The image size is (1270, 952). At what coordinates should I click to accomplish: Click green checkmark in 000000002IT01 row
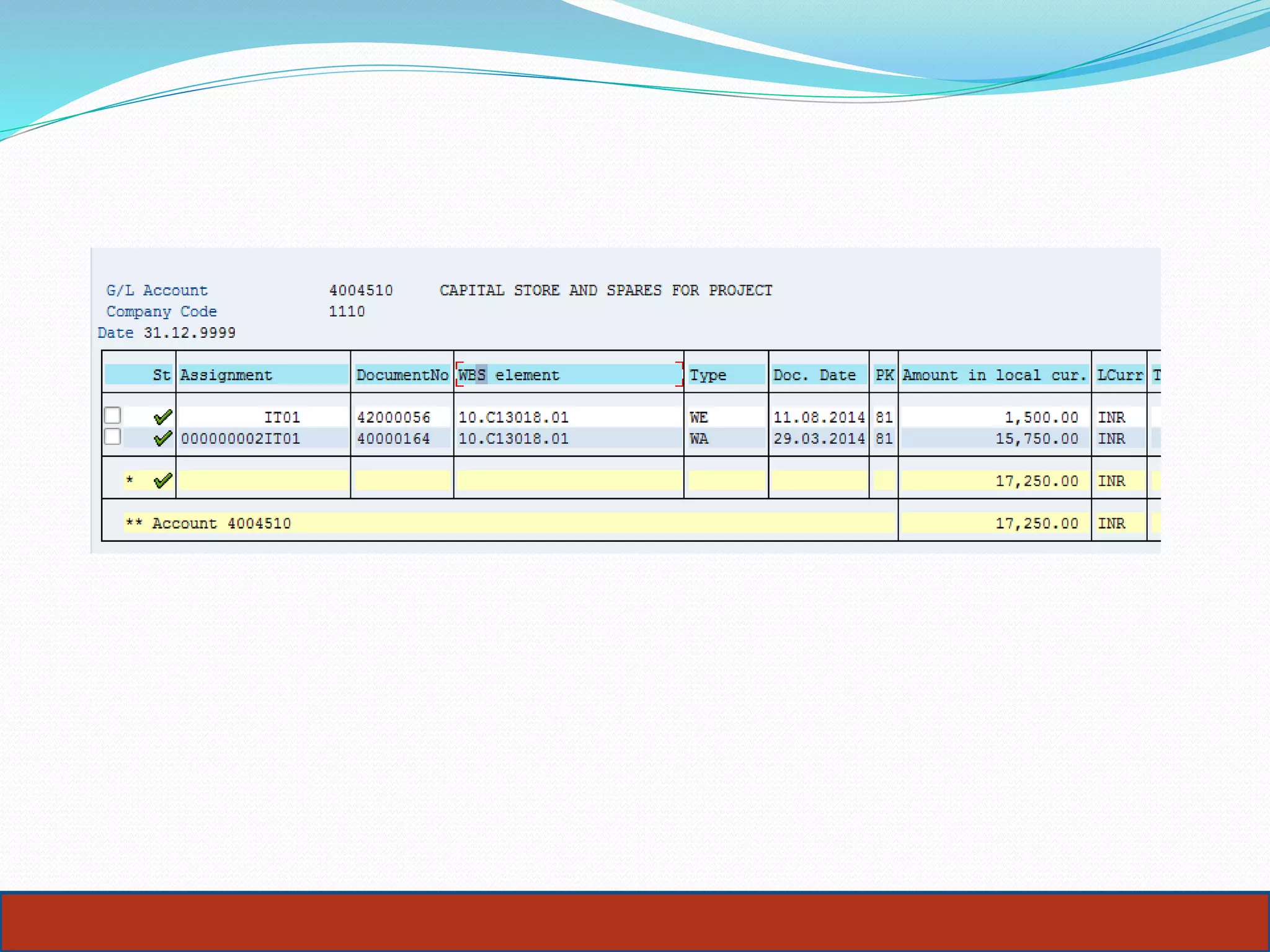point(162,438)
